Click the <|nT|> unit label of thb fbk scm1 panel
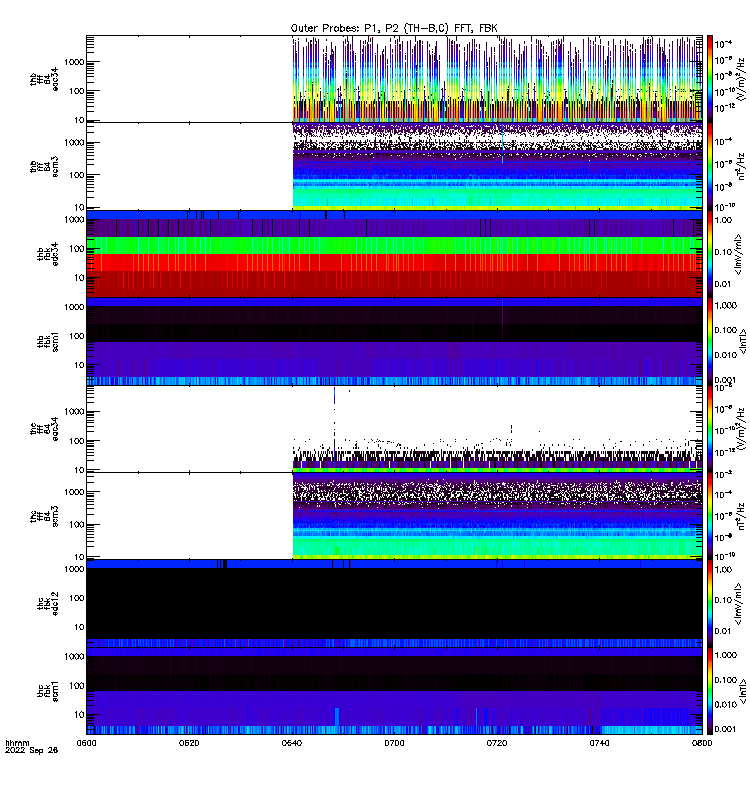Viewport: 750px width, 800px height. [742, 341]
